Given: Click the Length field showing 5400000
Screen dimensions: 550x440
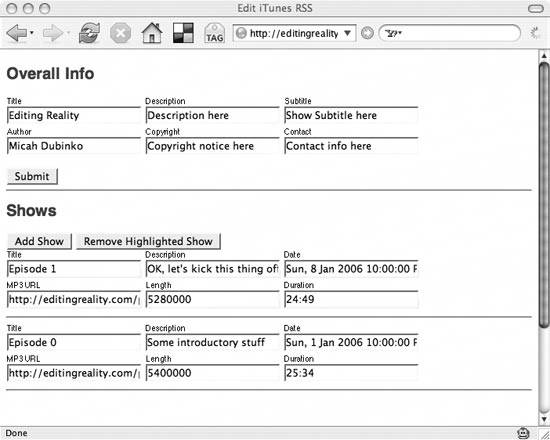Looking at the screenshot, I should [x=212, y=373].
